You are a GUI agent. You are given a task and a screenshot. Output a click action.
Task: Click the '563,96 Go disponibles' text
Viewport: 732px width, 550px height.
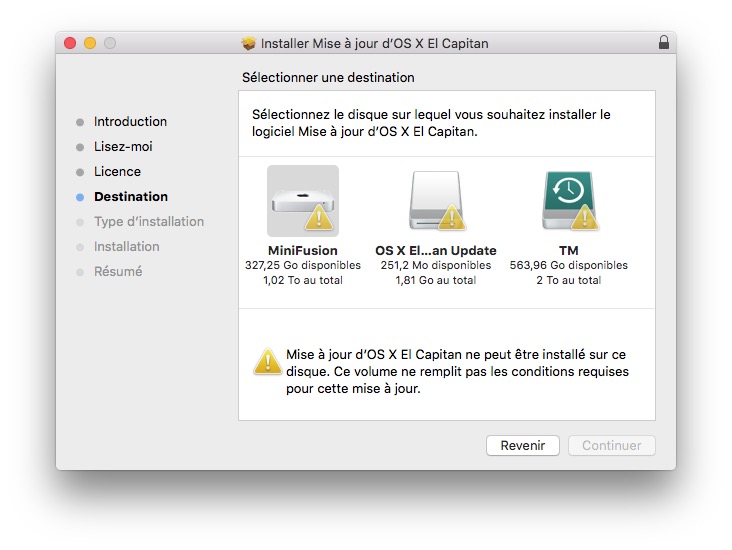(x=569, y=265)
